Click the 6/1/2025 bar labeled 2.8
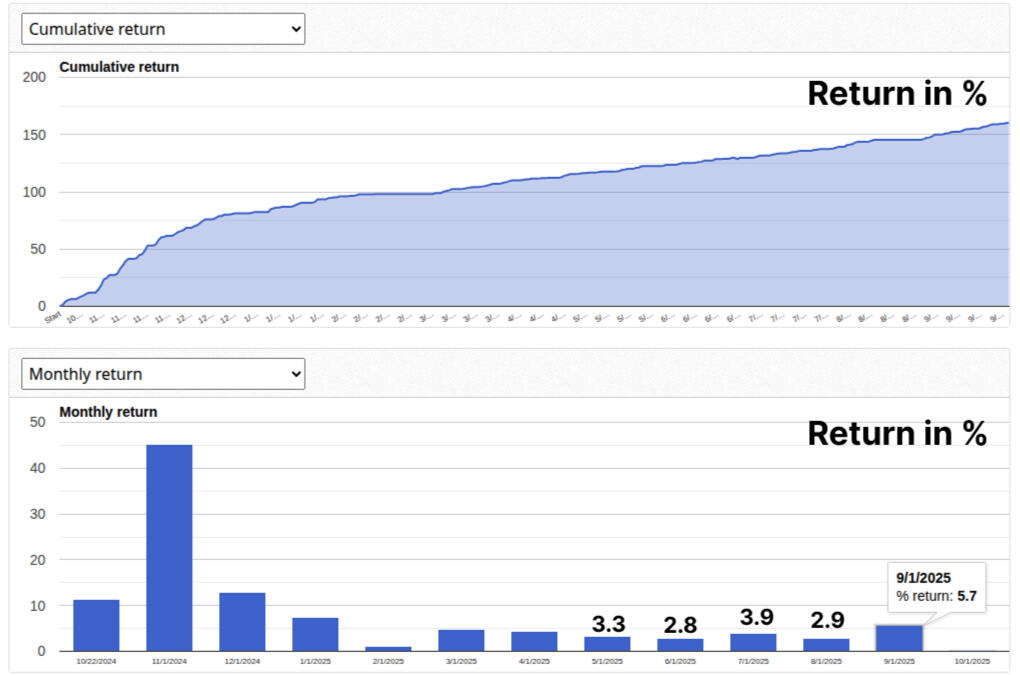The height and width of the screenshot is (675, 1020). pos(680,645)
